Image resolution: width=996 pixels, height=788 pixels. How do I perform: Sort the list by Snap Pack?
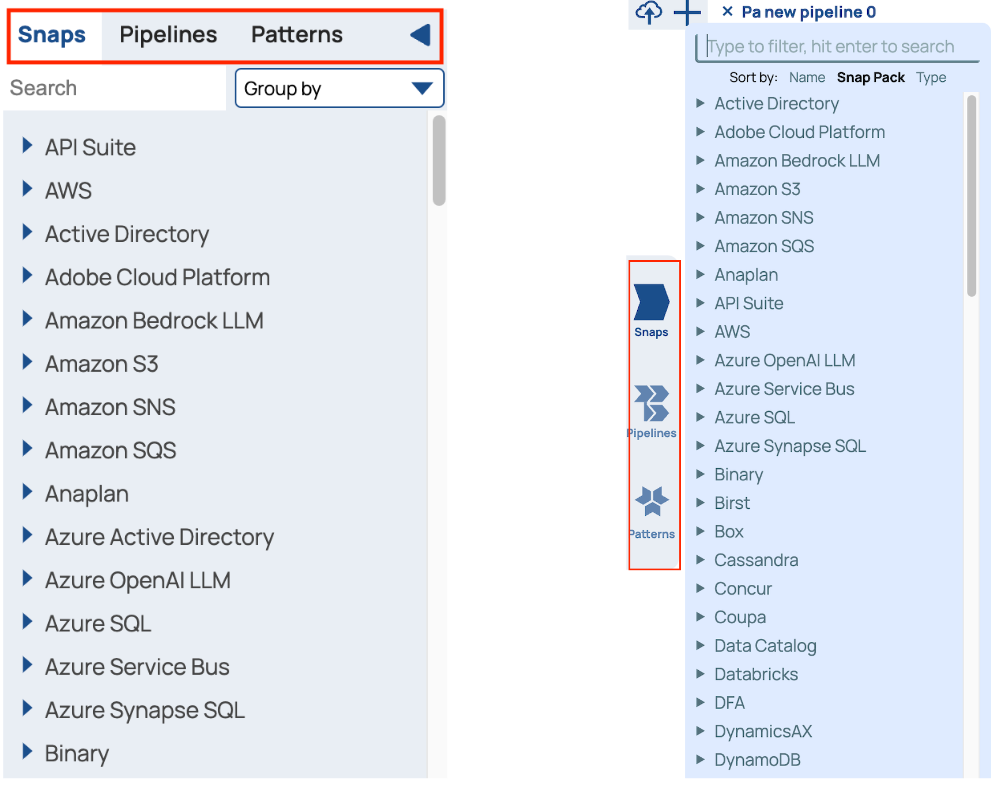pyautogui.click(x=871, y=77)
